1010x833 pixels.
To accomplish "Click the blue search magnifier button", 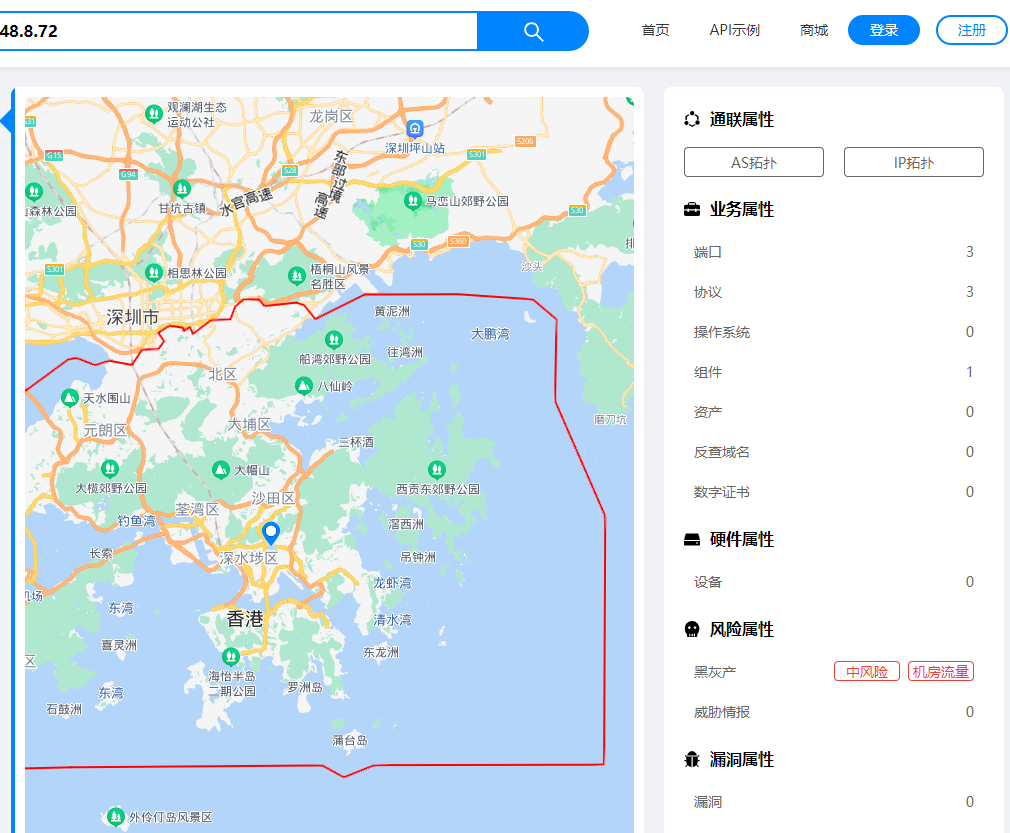I will [533, 31].
